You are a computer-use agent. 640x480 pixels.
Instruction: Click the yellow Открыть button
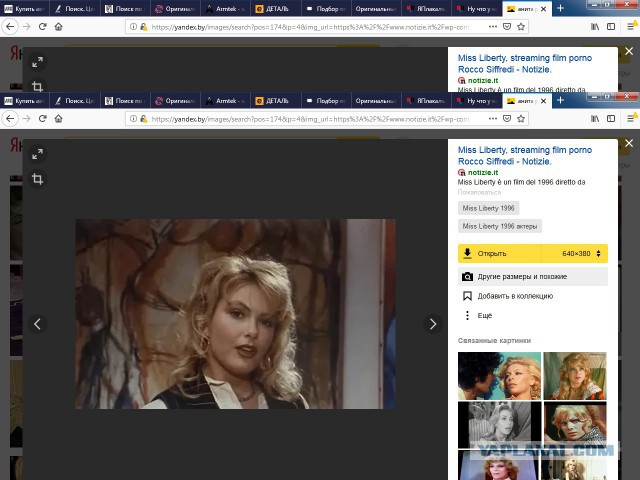coord(500,253)
